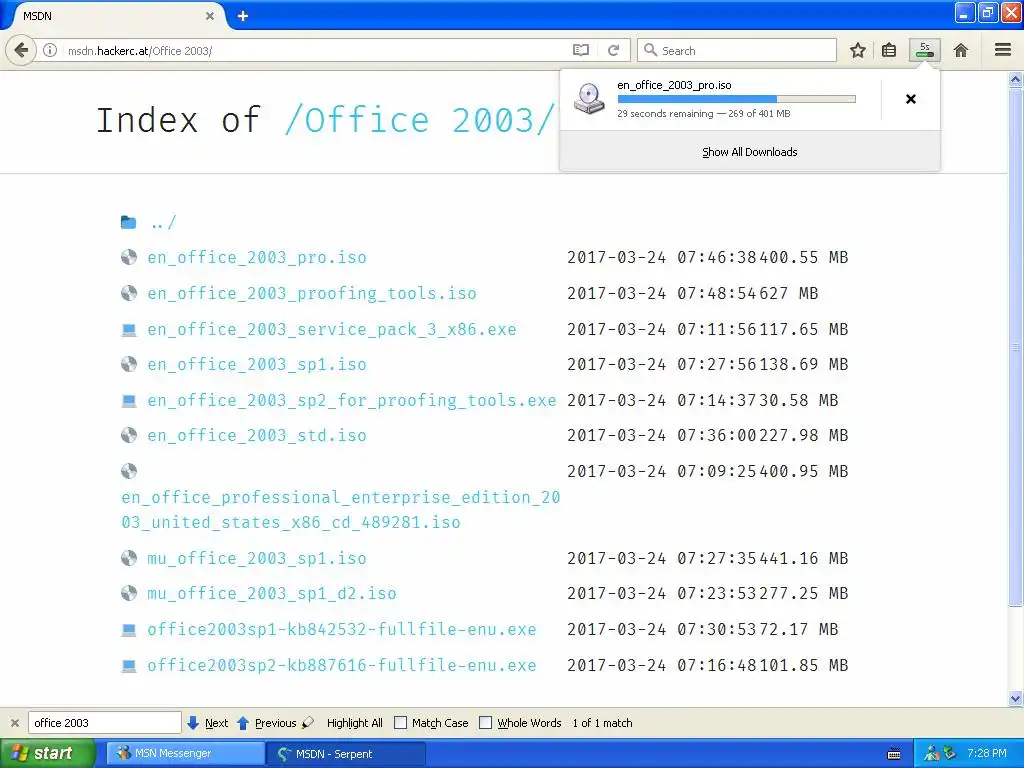Download en_office_2003_sp1.iso
Viewport: 1024px width, 768px height.
click(257, 364)
